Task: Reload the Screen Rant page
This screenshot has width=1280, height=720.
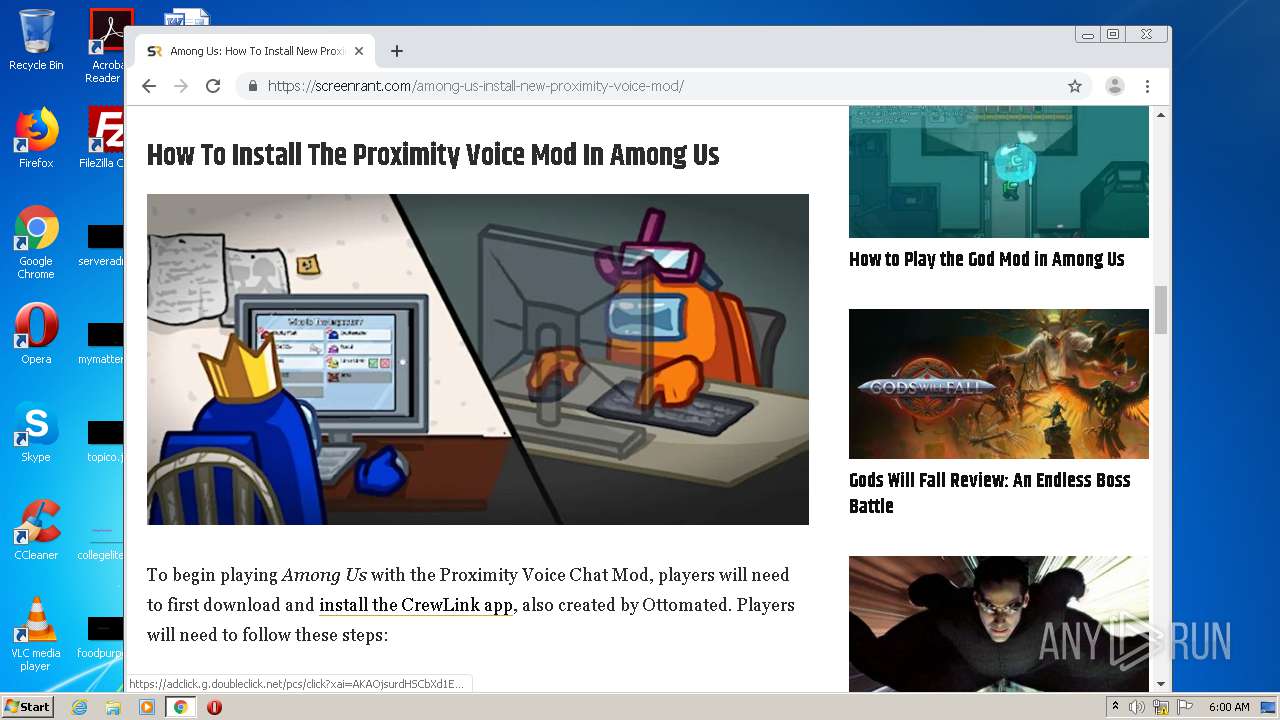Action: [213, 86]
